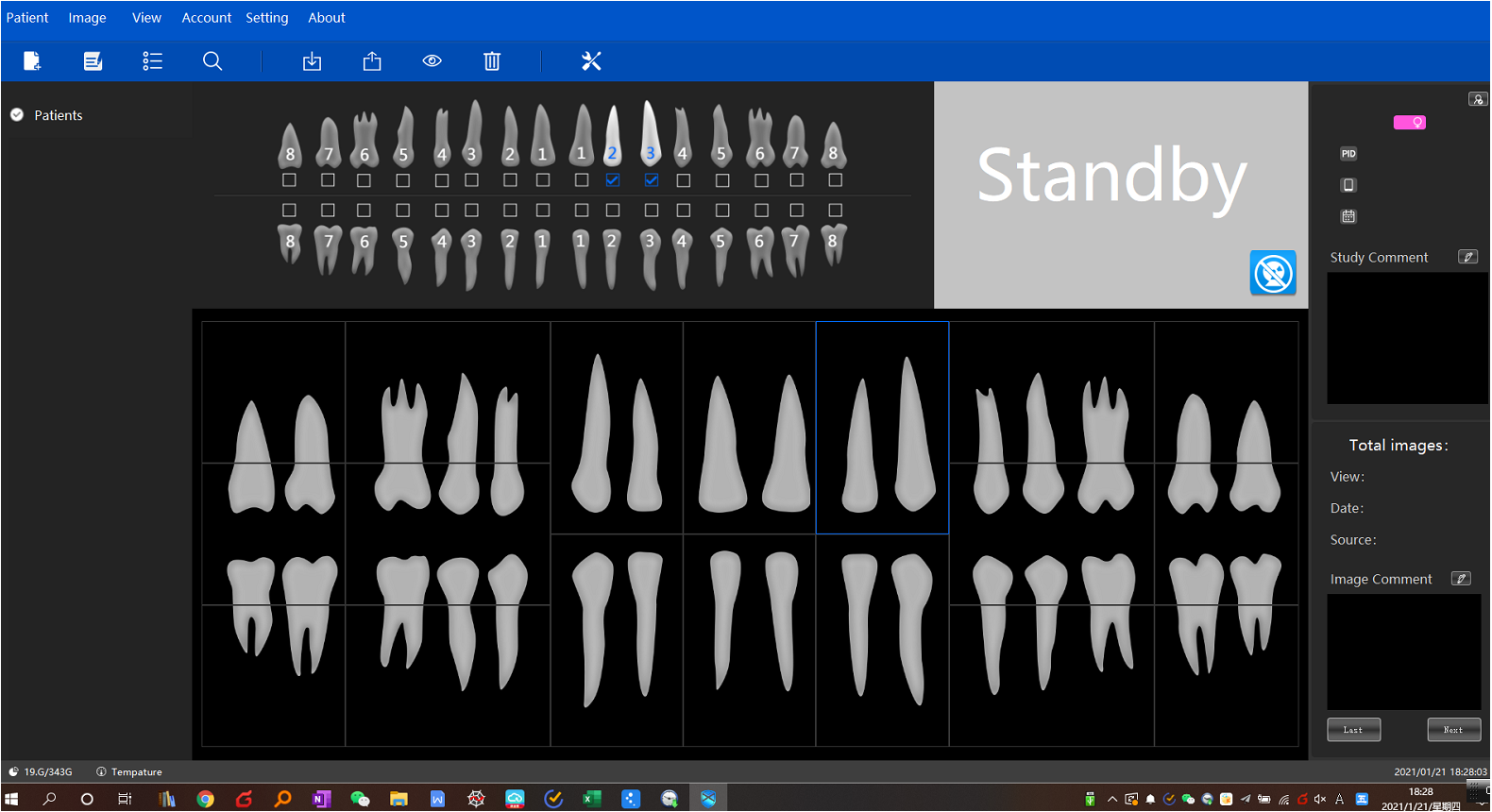Click the magnifier search icon
The height and width of the screenshot is (812, 1492).
click(212, 61)
